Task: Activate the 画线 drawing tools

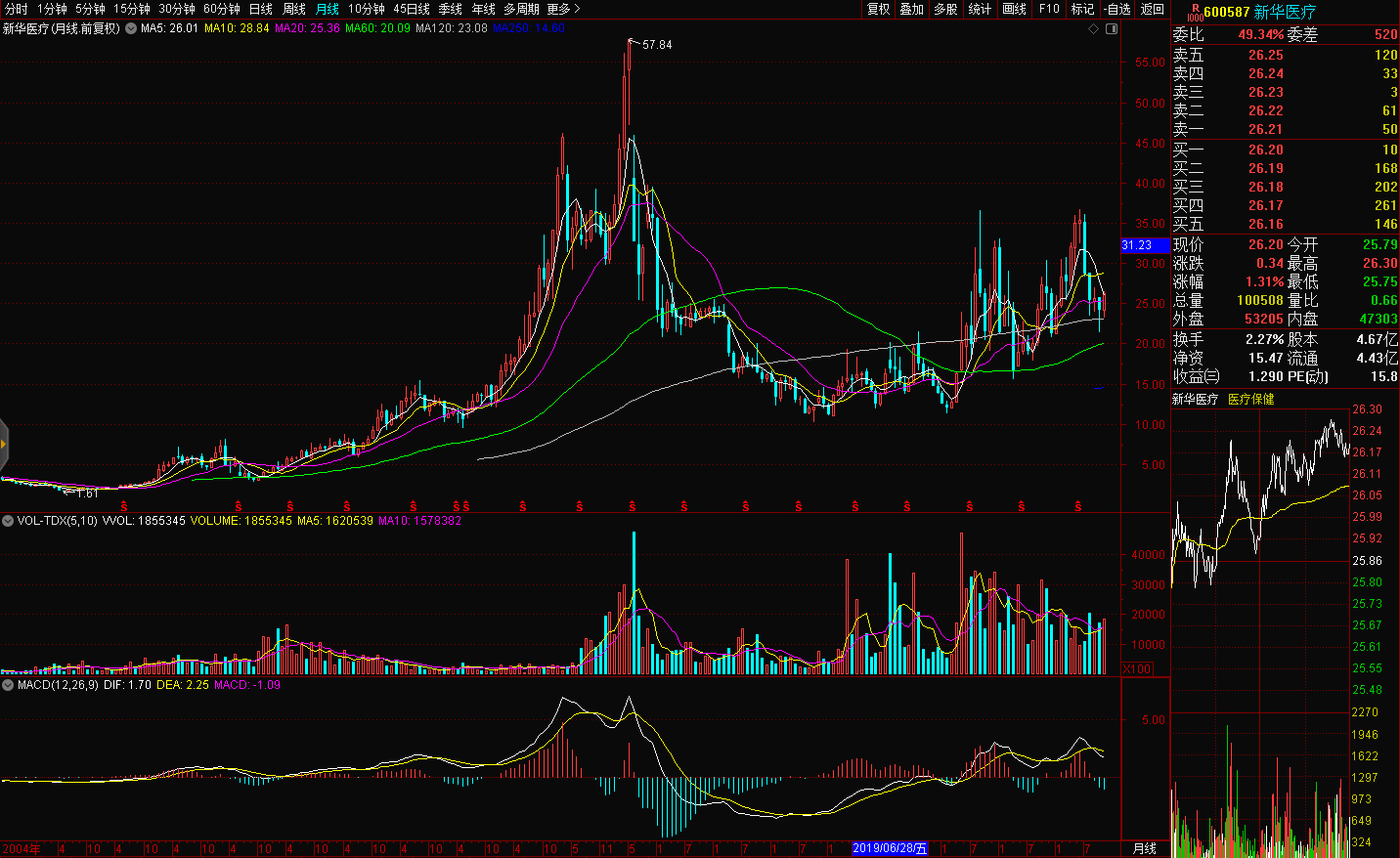Action: pos(1015,9)
